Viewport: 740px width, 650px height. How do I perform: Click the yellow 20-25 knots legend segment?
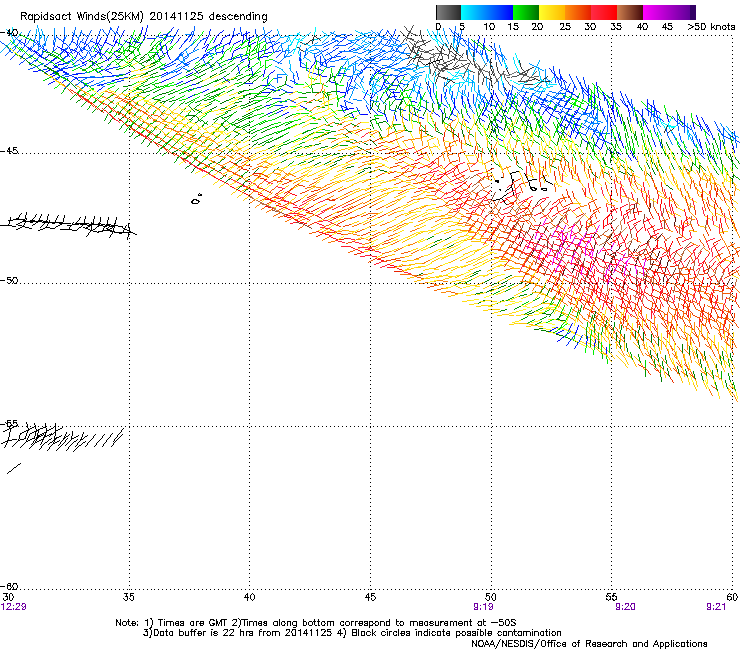point(552,12)
